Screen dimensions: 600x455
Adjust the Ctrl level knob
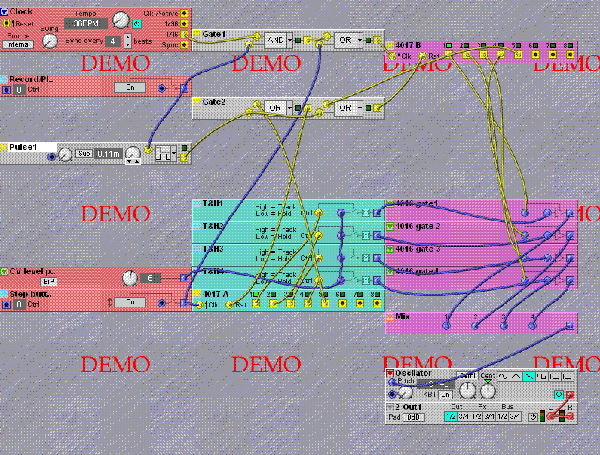[130, 278]
